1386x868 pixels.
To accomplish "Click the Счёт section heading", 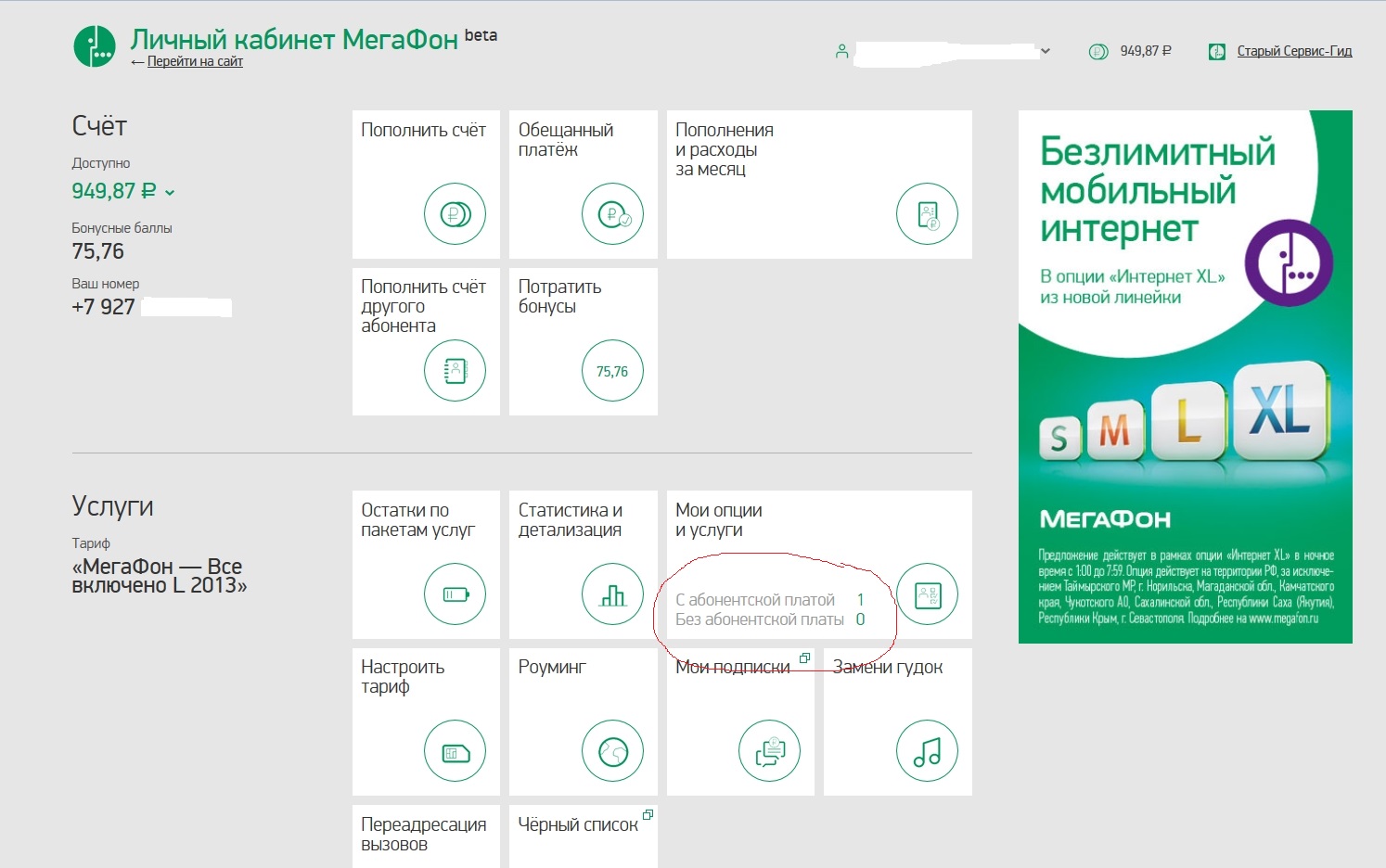I will pos(99,126).
